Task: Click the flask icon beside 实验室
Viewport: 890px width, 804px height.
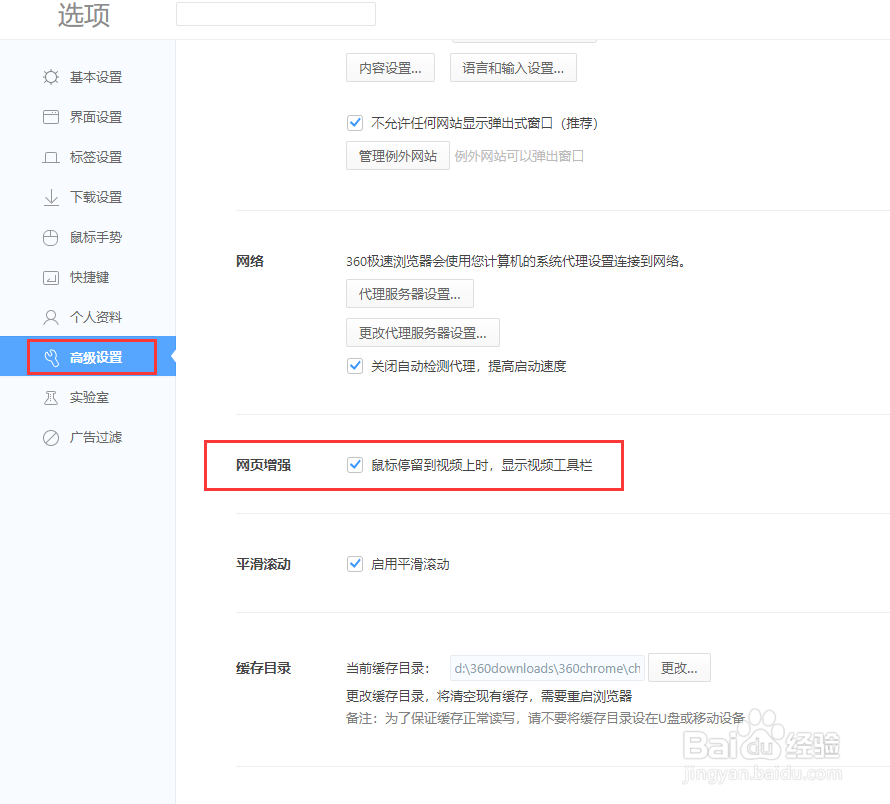Action: pos(51,397)
